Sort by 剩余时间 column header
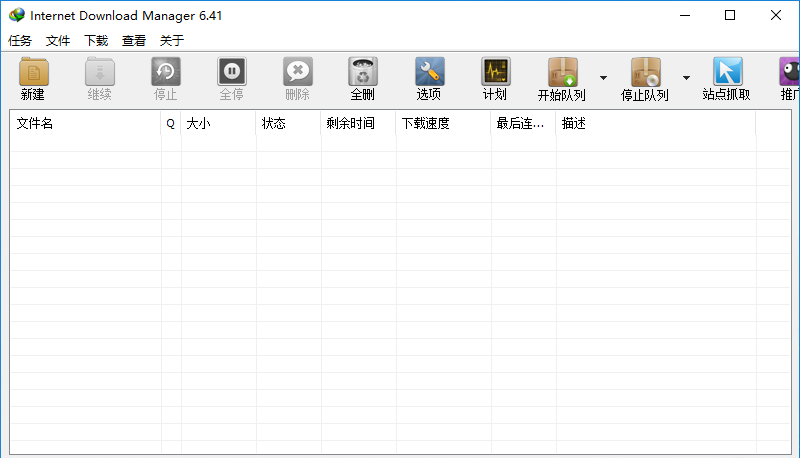Image resolution: width=800 pixels, height=458 pixels. point(358,123)
